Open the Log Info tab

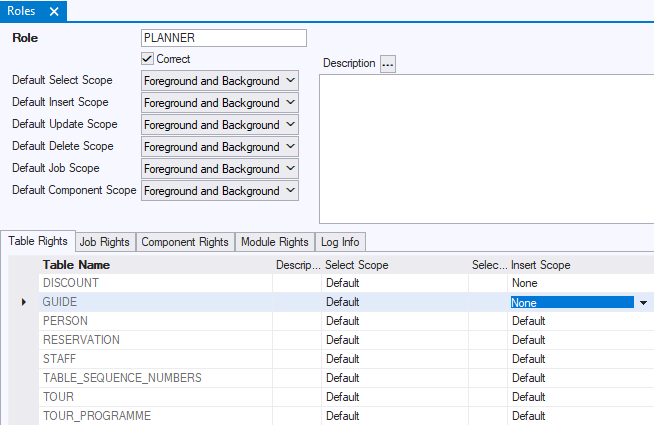340,242
